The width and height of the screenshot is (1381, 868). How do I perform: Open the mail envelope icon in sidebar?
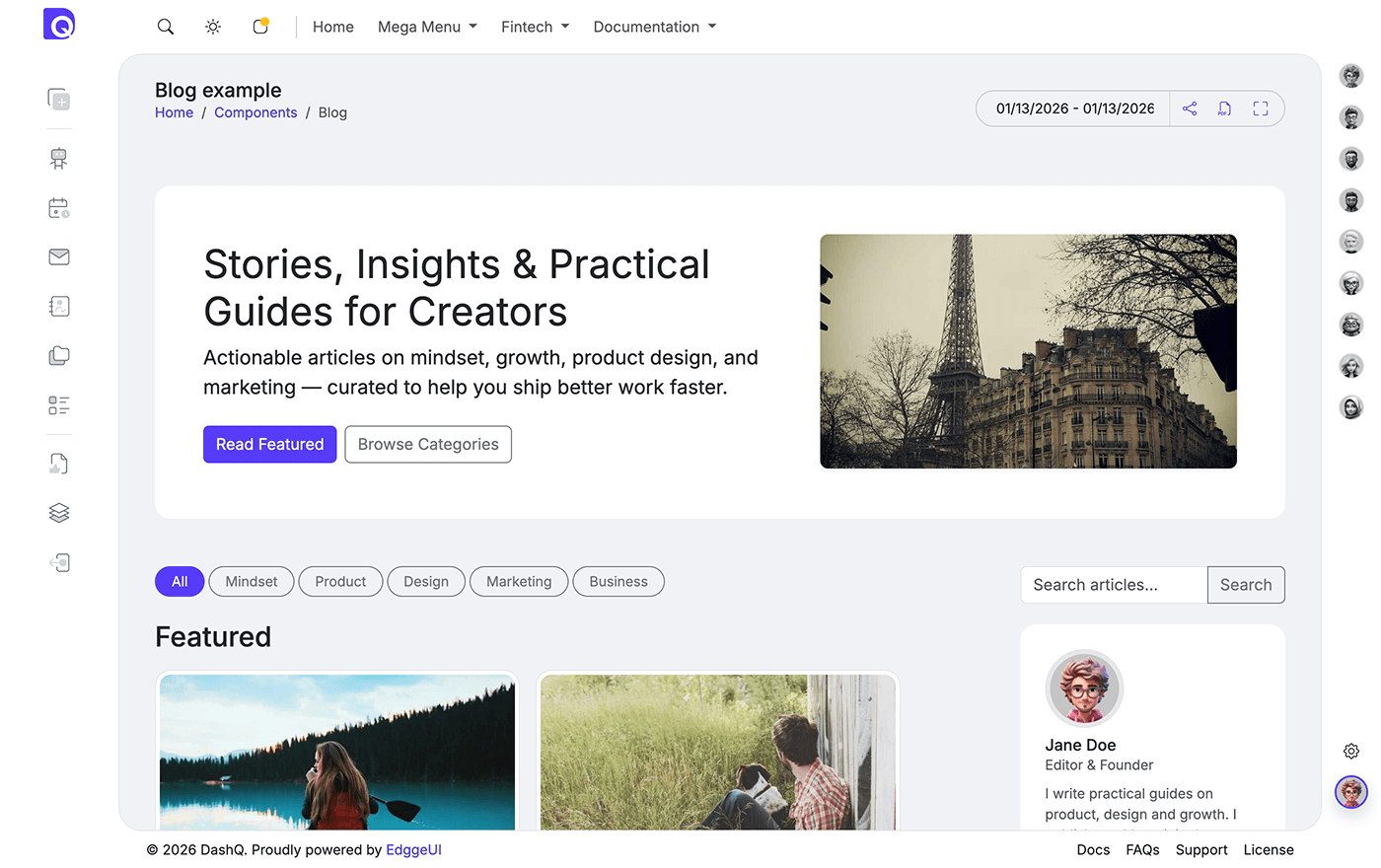click(59, 257)
